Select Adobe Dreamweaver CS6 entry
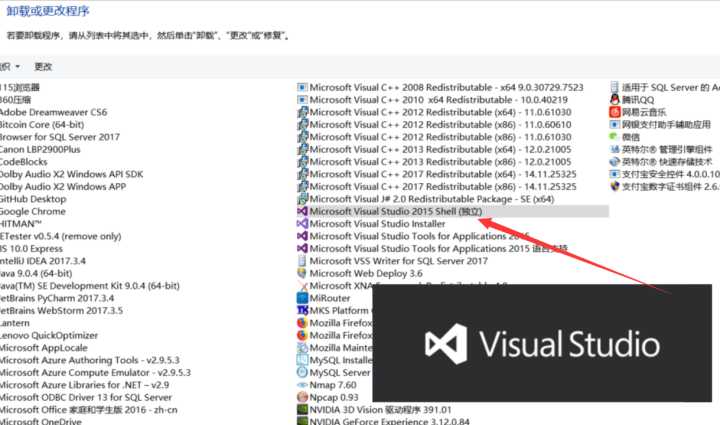Screen dimensions: 720x425 pyautogui.click(x=53, y=112)
